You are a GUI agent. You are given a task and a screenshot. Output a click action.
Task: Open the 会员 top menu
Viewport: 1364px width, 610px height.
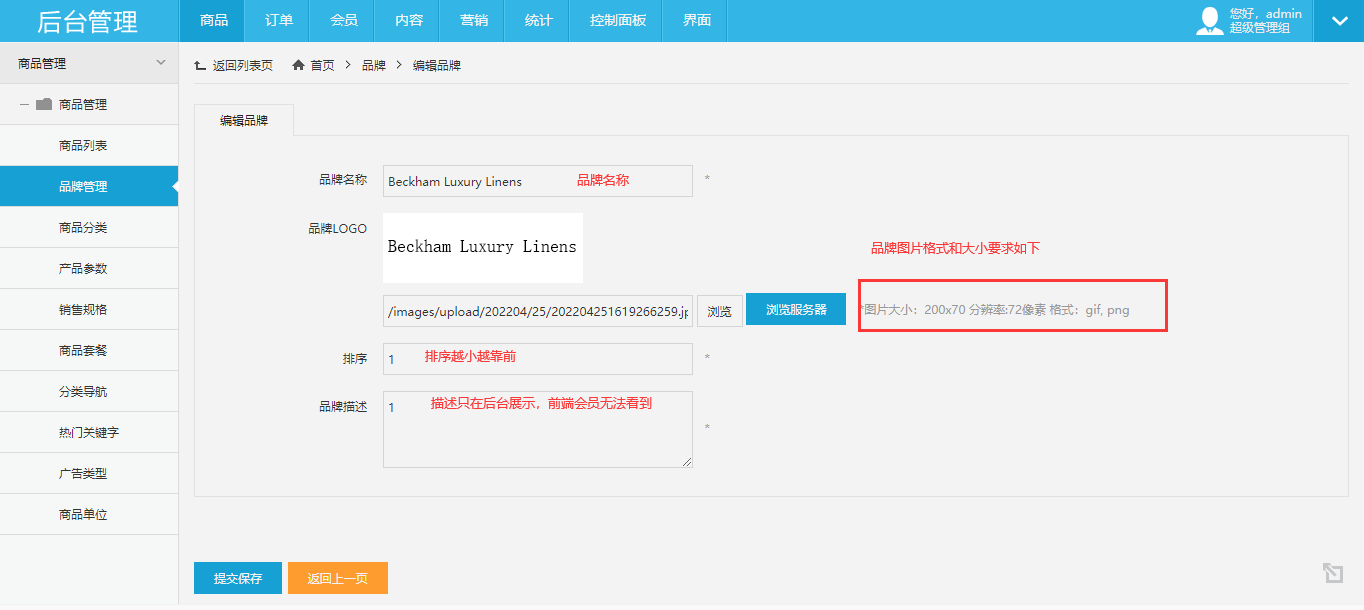[343, 21]
